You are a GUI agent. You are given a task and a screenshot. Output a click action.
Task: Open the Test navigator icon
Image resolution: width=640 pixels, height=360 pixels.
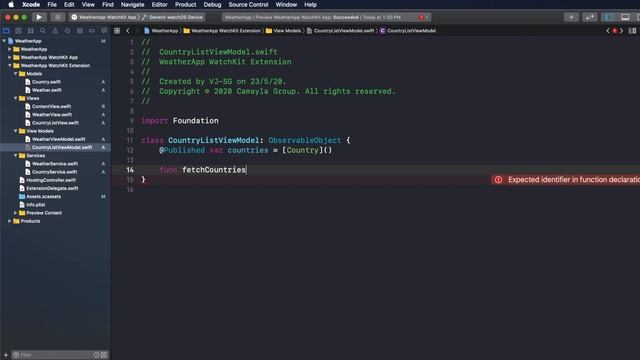(67, 31)
